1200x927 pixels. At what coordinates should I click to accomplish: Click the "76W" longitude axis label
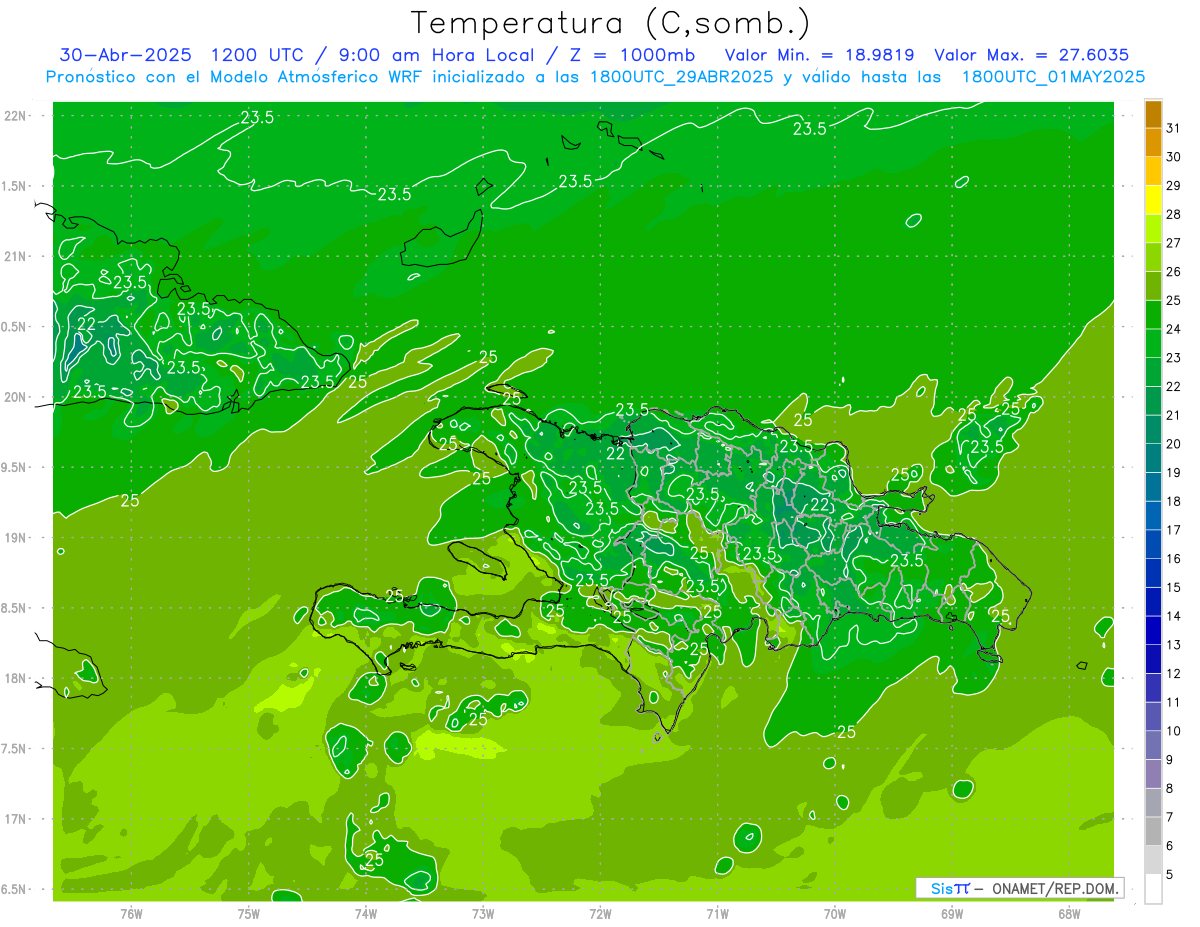click(131, 914)
